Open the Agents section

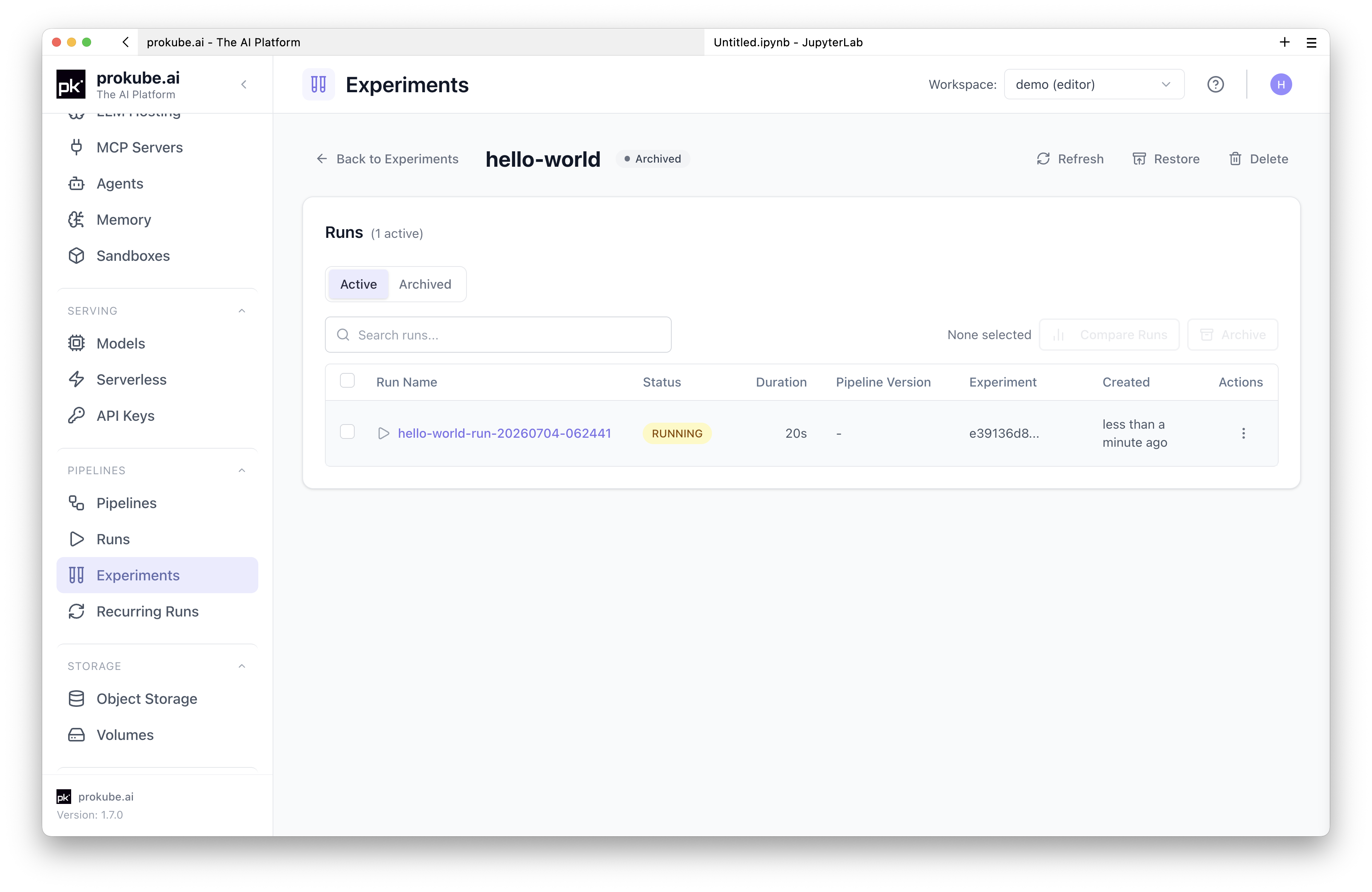point(157,183)
